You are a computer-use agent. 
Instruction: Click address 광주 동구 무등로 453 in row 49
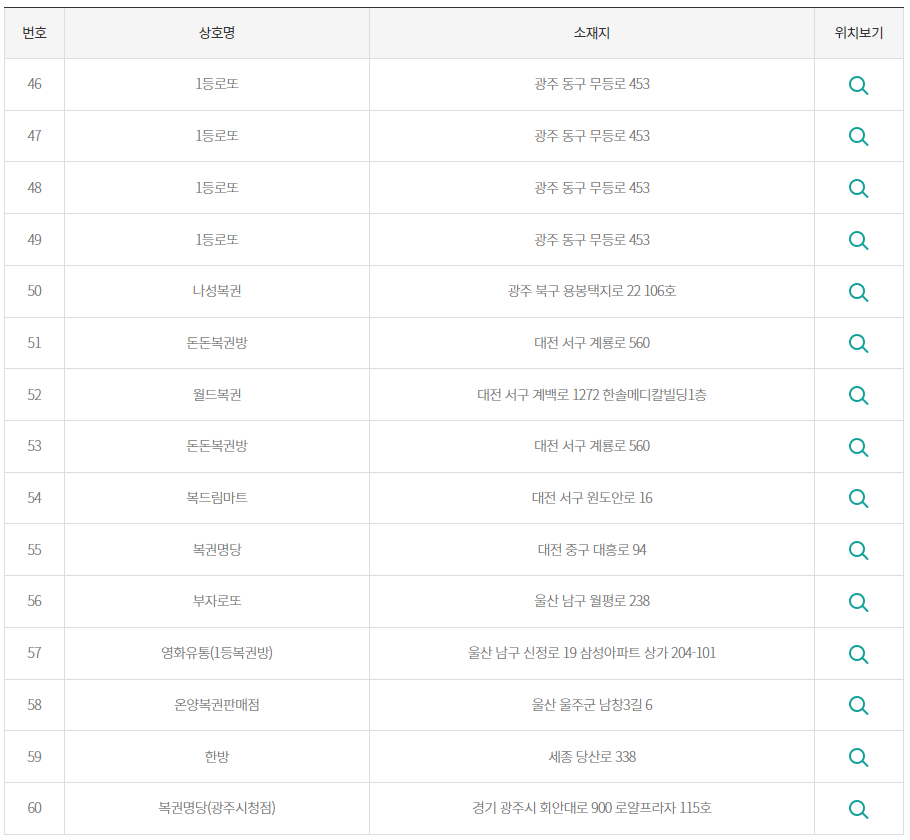[x=591, y=240]
